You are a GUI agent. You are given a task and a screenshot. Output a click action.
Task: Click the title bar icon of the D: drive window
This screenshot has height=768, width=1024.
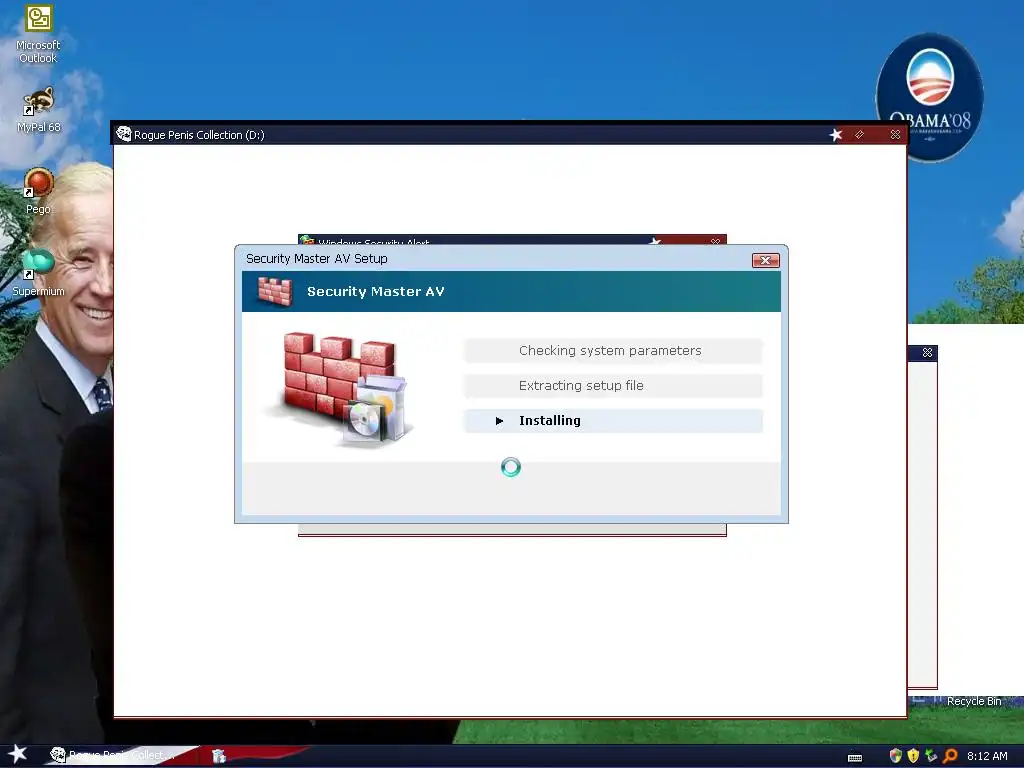click(123, 134)
